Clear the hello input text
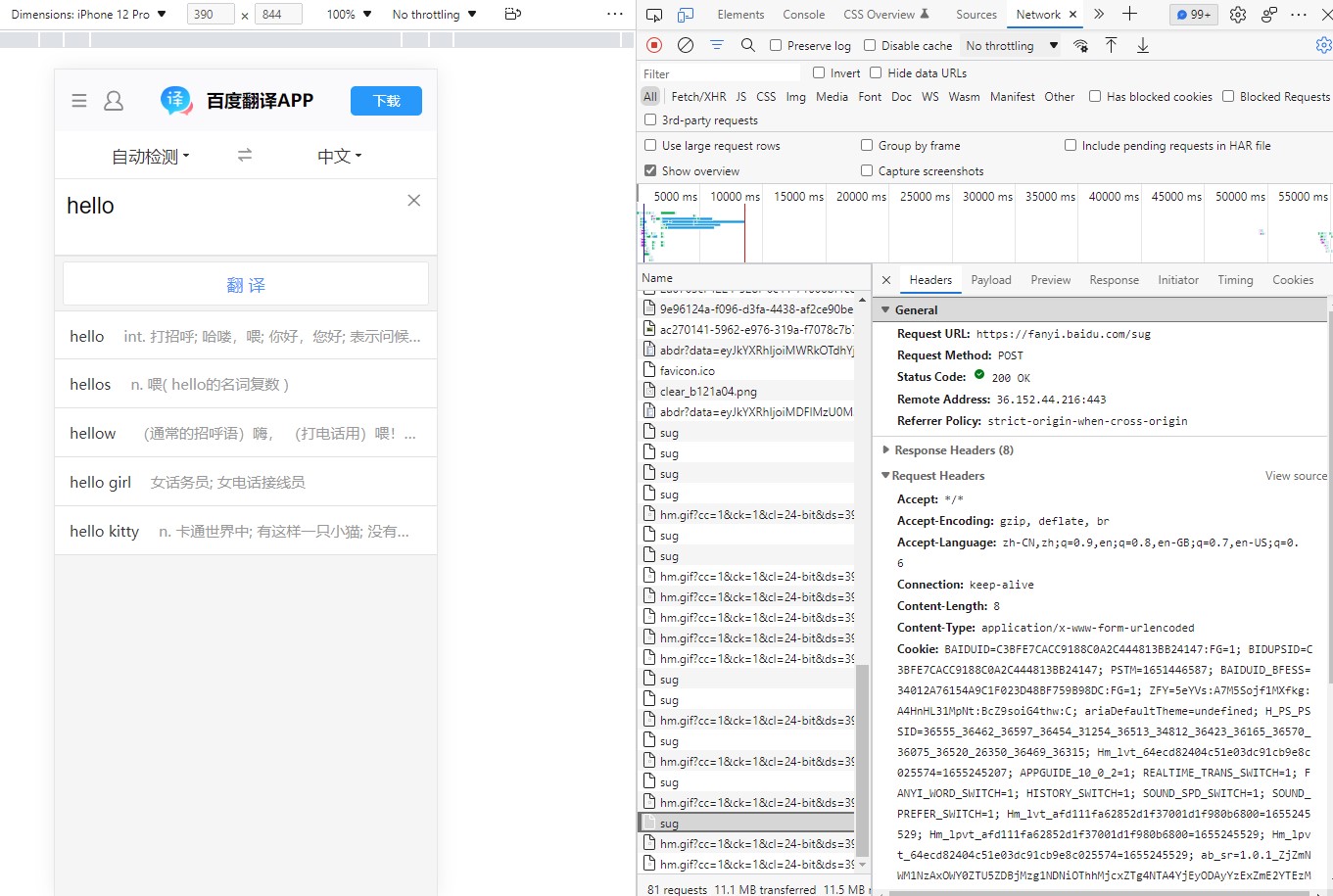The width and height of the screenshot is (1333, 896). tap(414, 200)
